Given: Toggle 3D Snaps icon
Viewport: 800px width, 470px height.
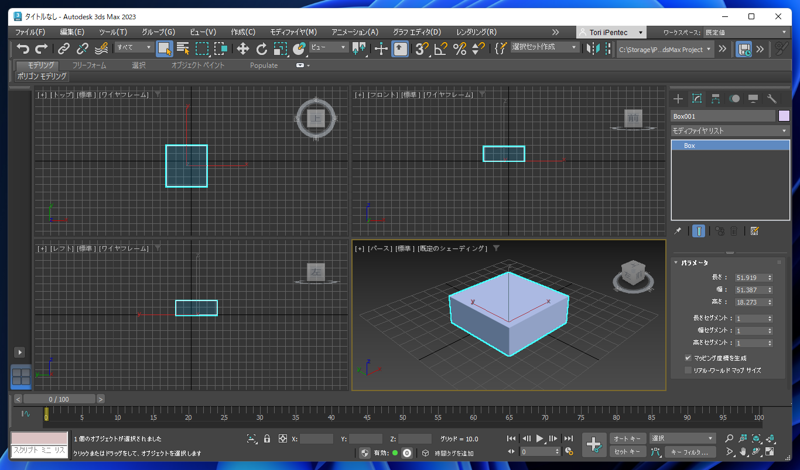Looking at the screenshot, I should tap(421, 48).
